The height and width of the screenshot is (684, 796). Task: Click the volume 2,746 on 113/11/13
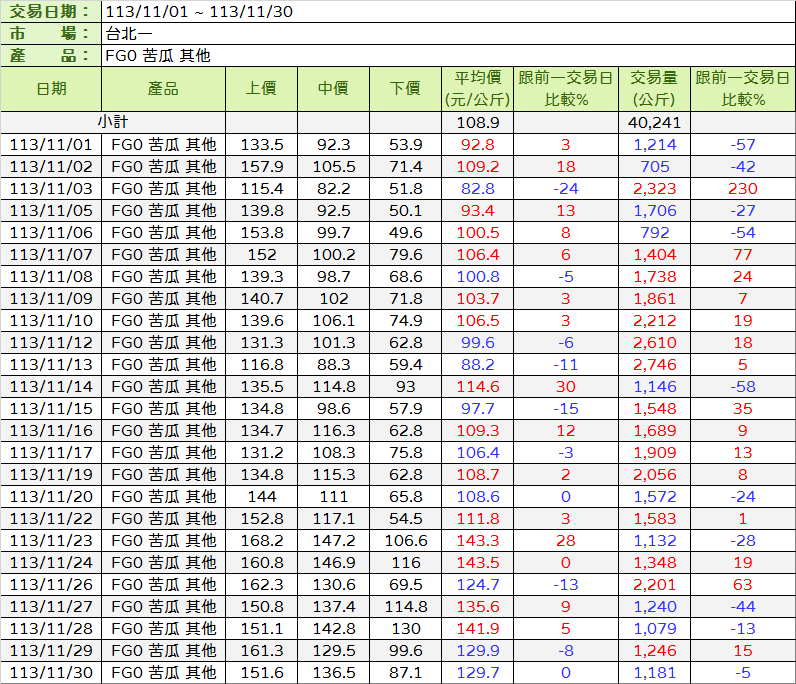coord(654,364)
